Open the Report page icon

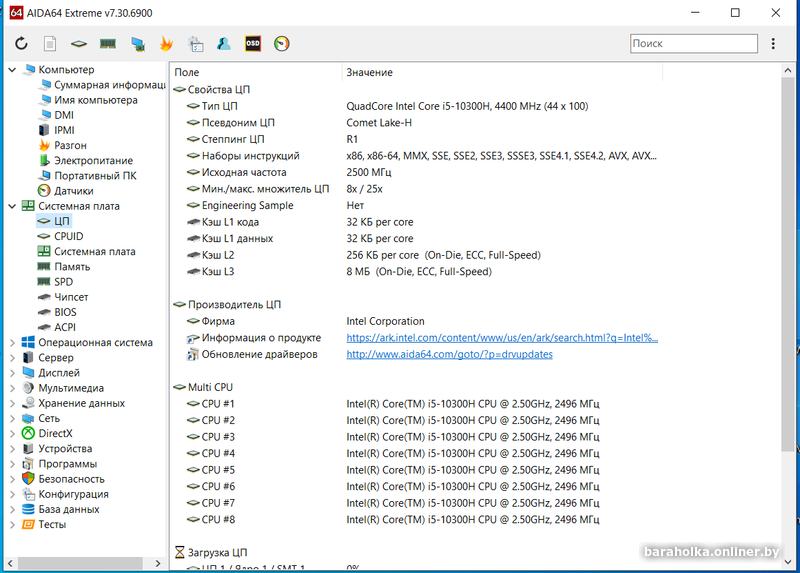[50, 43]
